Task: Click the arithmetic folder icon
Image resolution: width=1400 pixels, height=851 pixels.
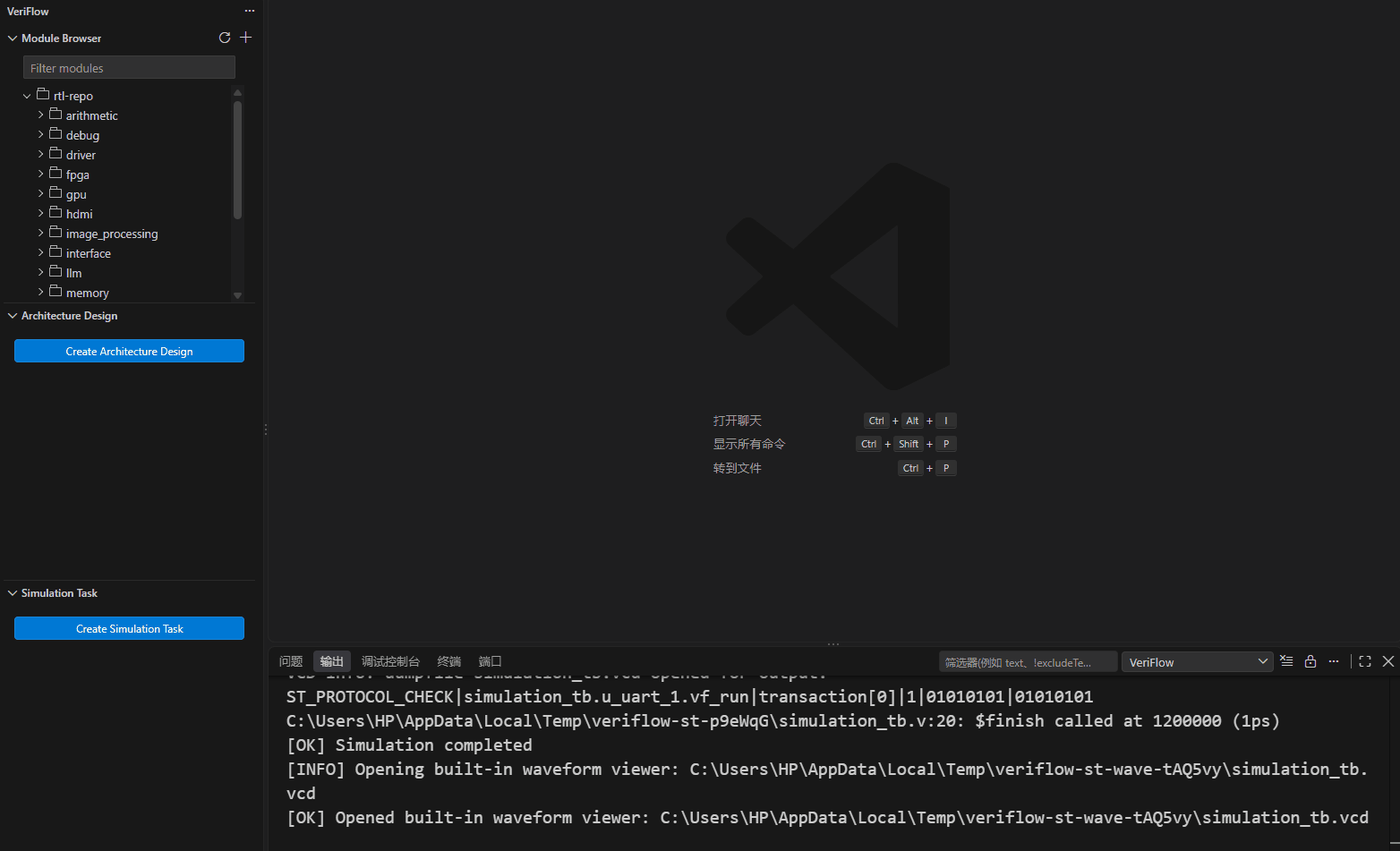Action: 55,115
